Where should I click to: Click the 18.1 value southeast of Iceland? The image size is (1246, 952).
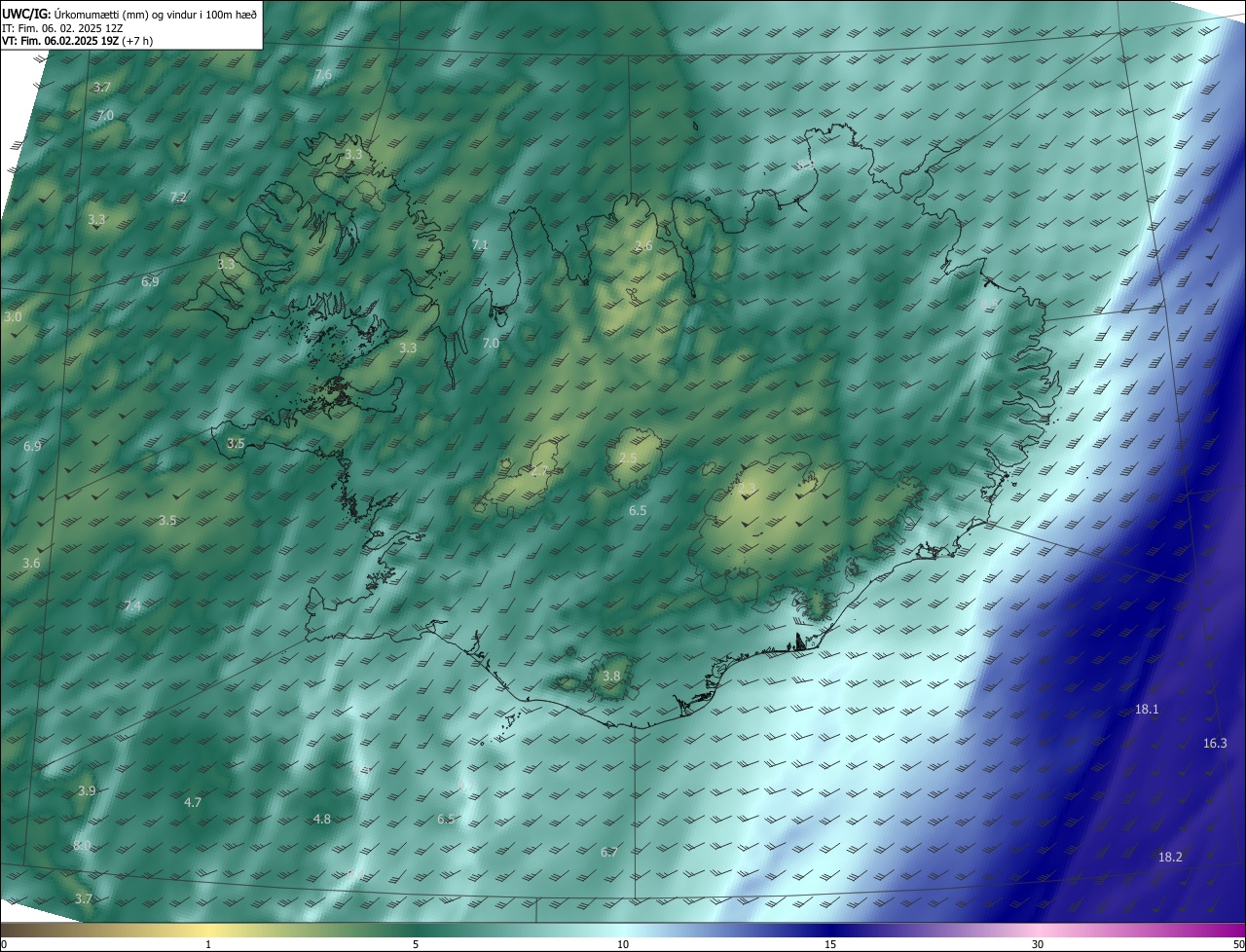pos(1147,710)
